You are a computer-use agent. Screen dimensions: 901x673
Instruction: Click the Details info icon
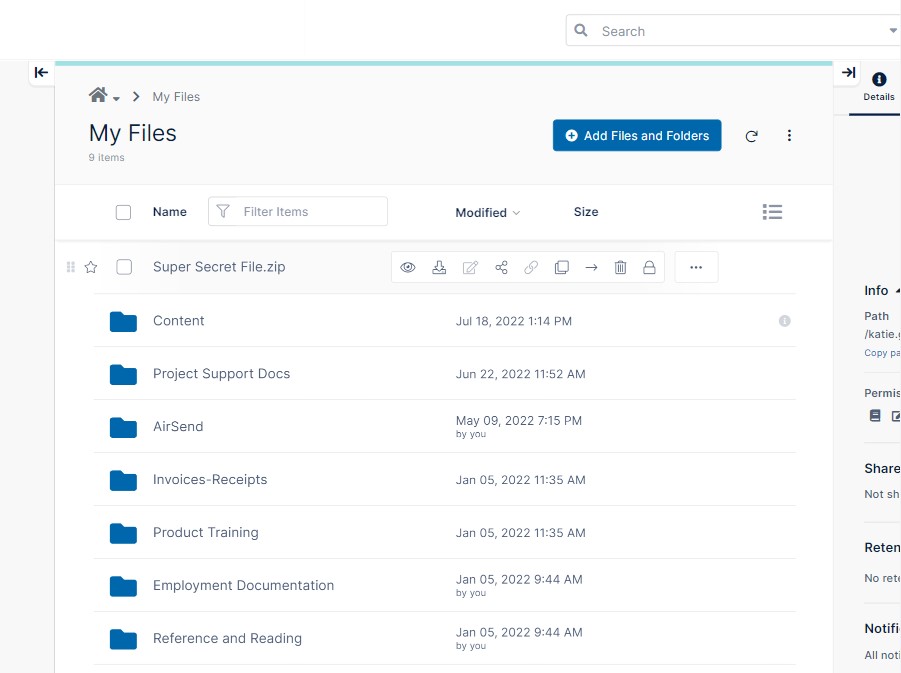click(x=879, y=79)
